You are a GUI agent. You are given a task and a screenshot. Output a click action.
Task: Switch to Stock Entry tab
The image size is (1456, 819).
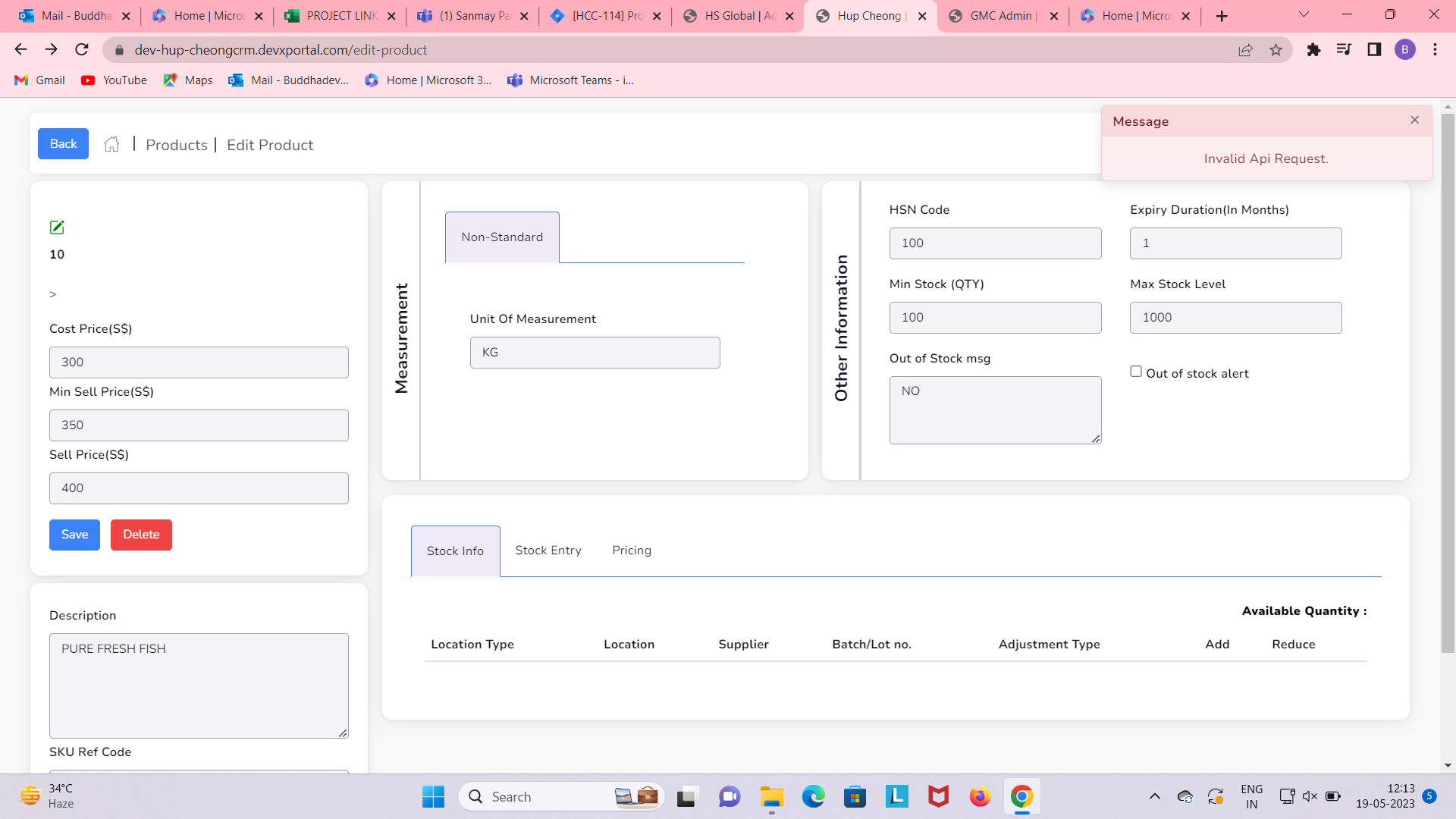point(548,551)
